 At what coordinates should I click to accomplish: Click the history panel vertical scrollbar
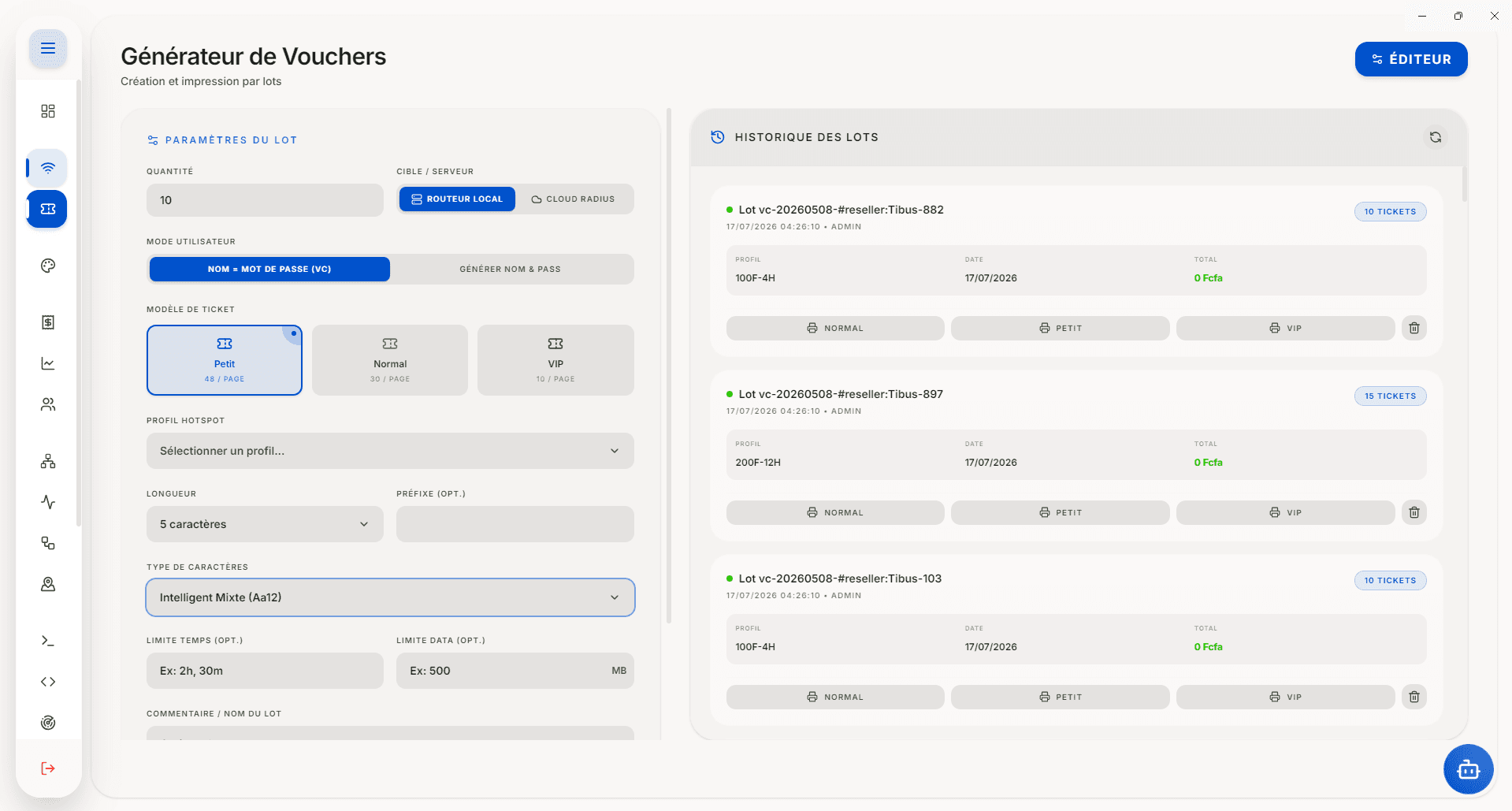tap(1465, 184)
